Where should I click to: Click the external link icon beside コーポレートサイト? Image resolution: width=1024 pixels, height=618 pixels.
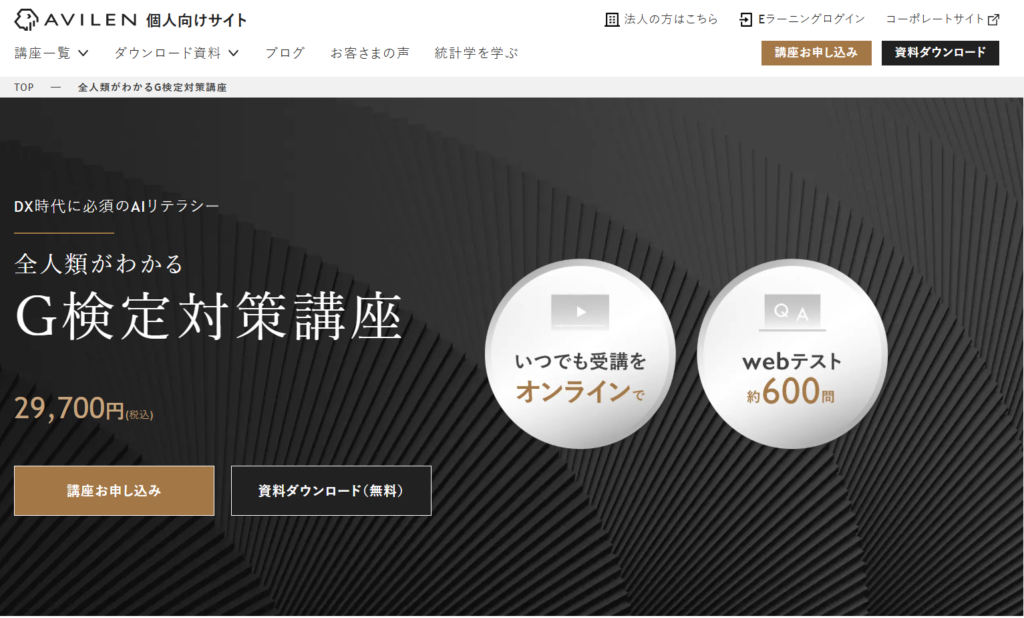click(993, 19)
